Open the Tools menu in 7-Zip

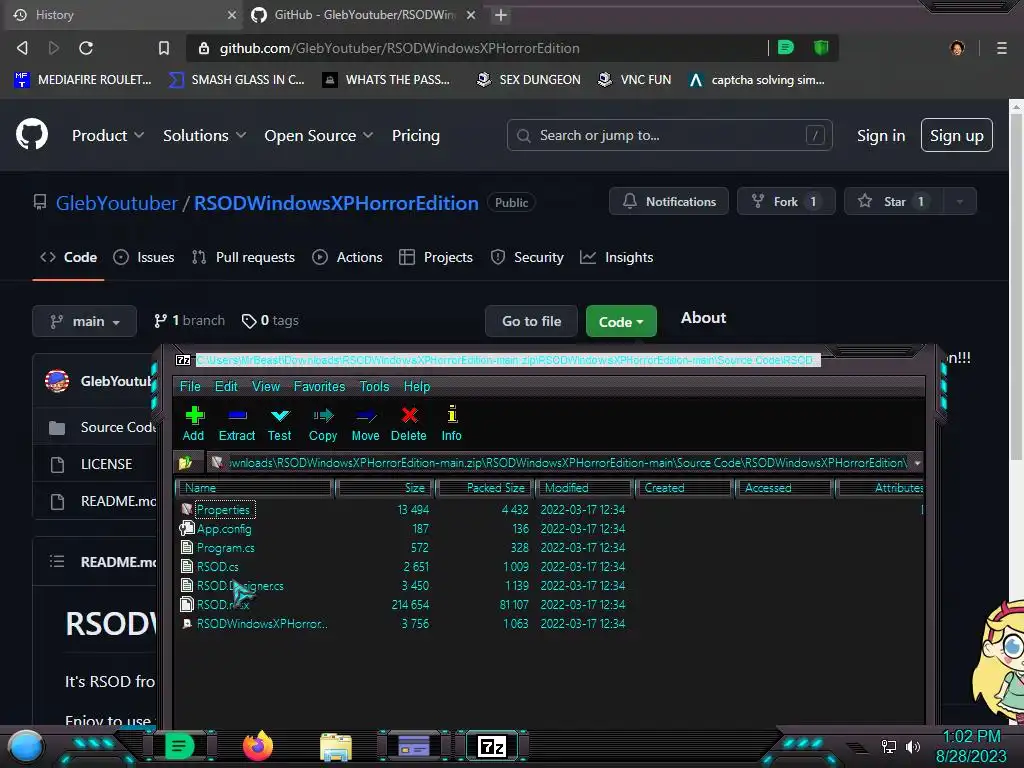pos(374,386)
